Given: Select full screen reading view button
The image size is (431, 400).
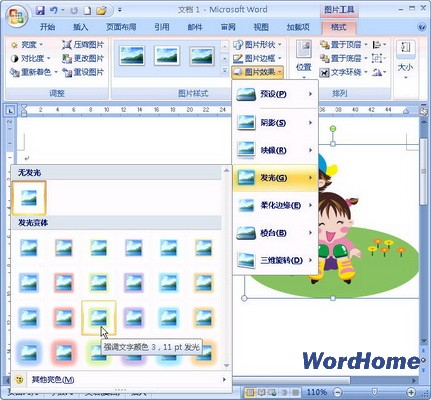Looking at the screenshot, I should pos(261,392).
